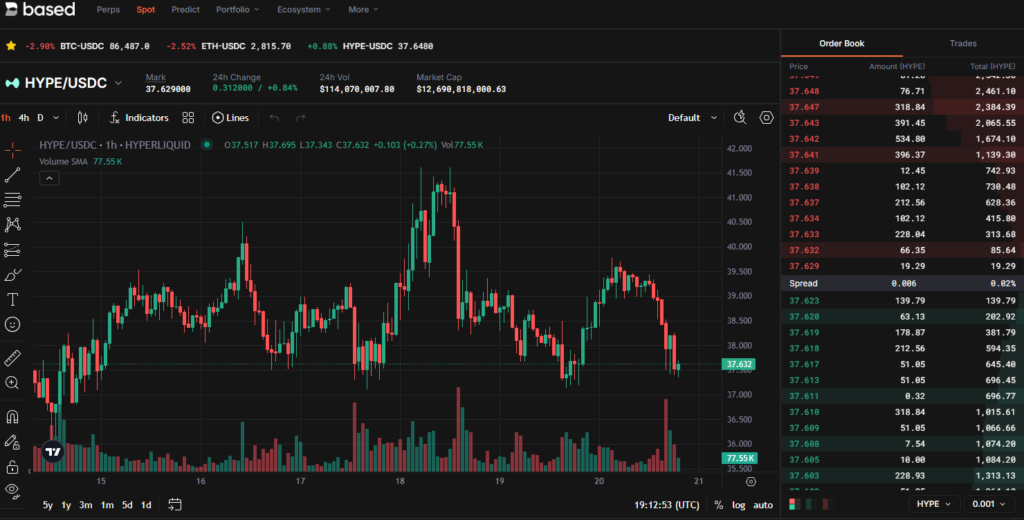Select the text annotation tool
This screenshot has height=520, width=1024.
(13, 299)
